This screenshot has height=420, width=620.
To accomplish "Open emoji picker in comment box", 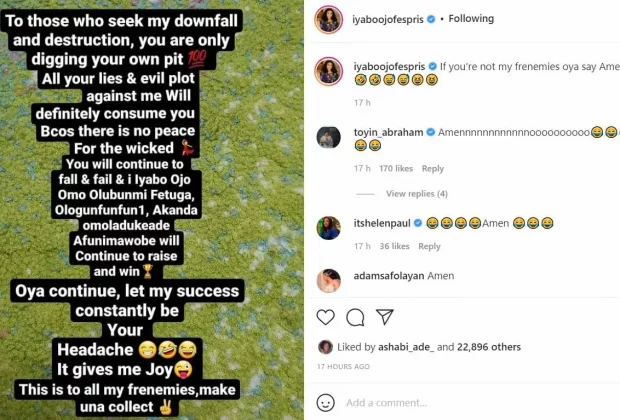I will coord(326,402).
